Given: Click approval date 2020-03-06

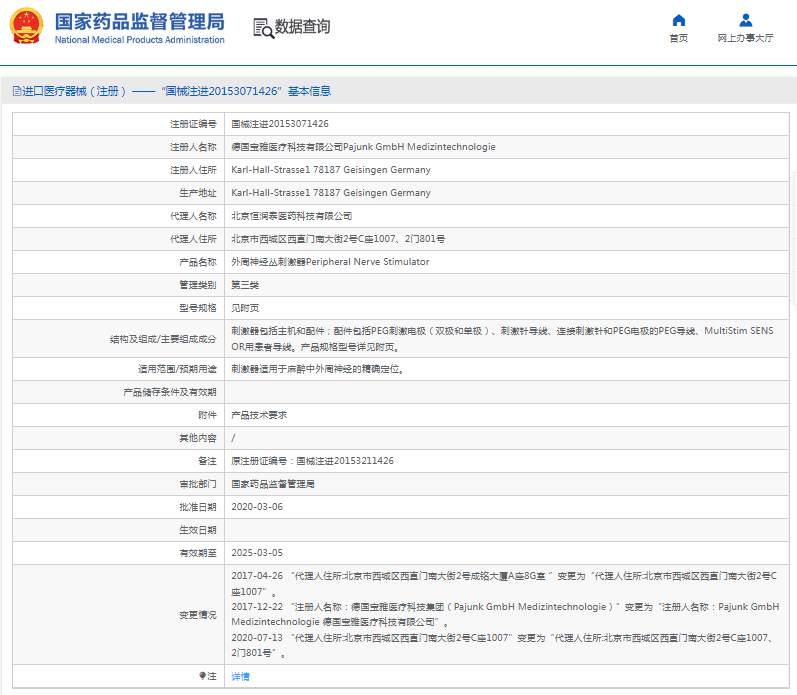Looking at the screenshot, I should [x=257, y=507].
